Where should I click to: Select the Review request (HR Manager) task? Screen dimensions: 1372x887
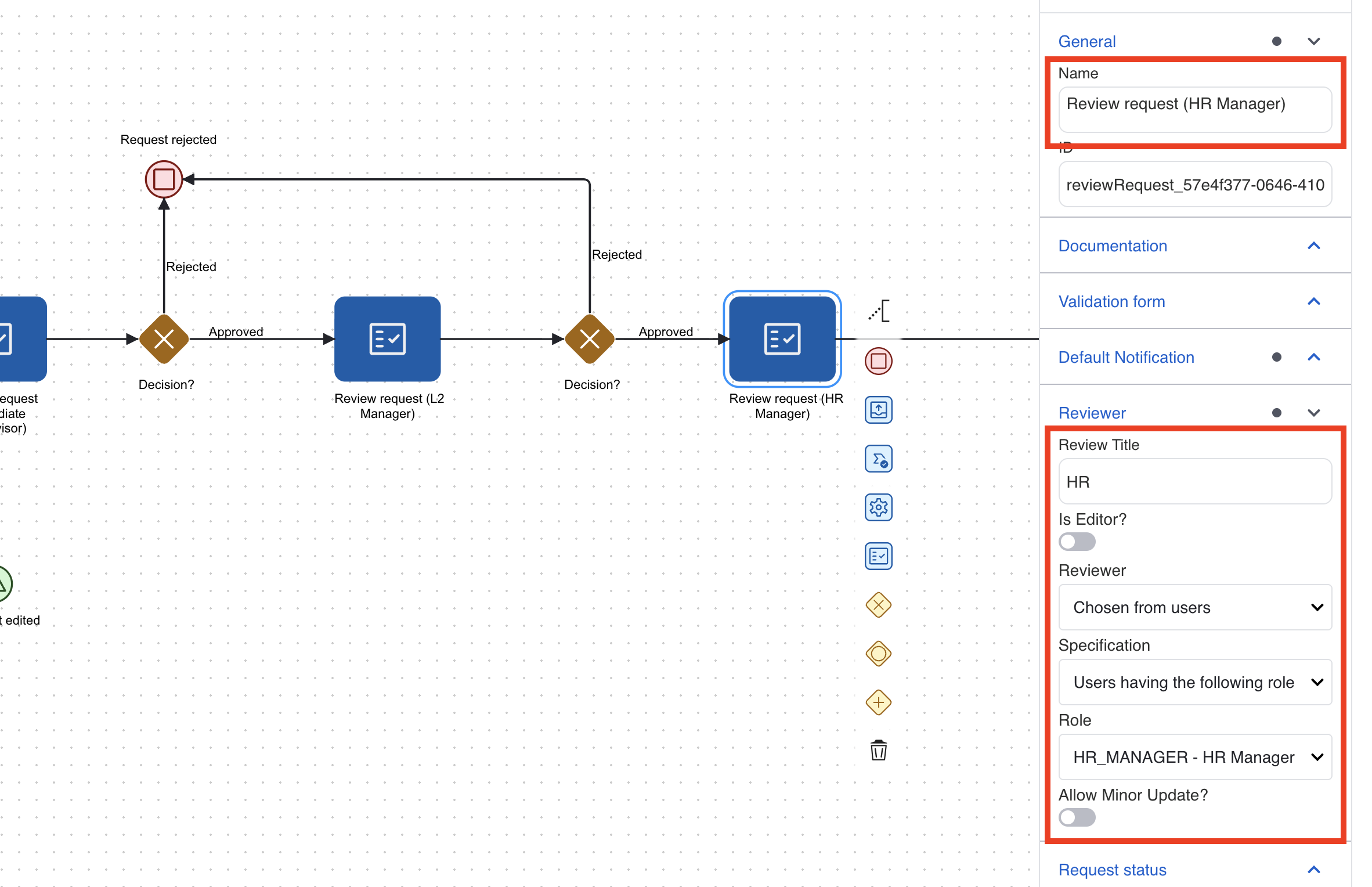(x=782, y=339)
